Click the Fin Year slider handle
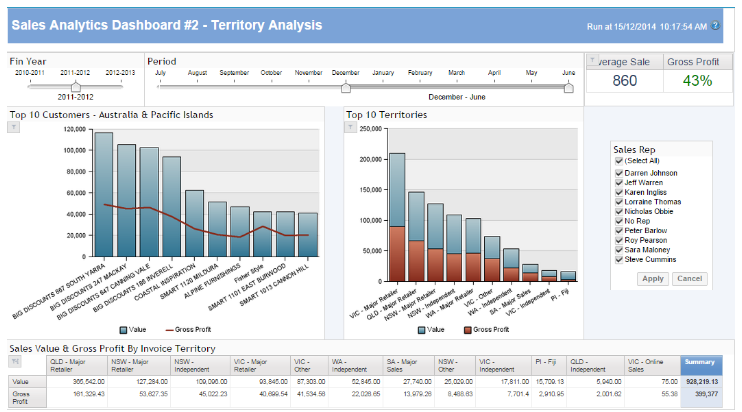Viewport: 742px width, 412px height. pos(76,87)
